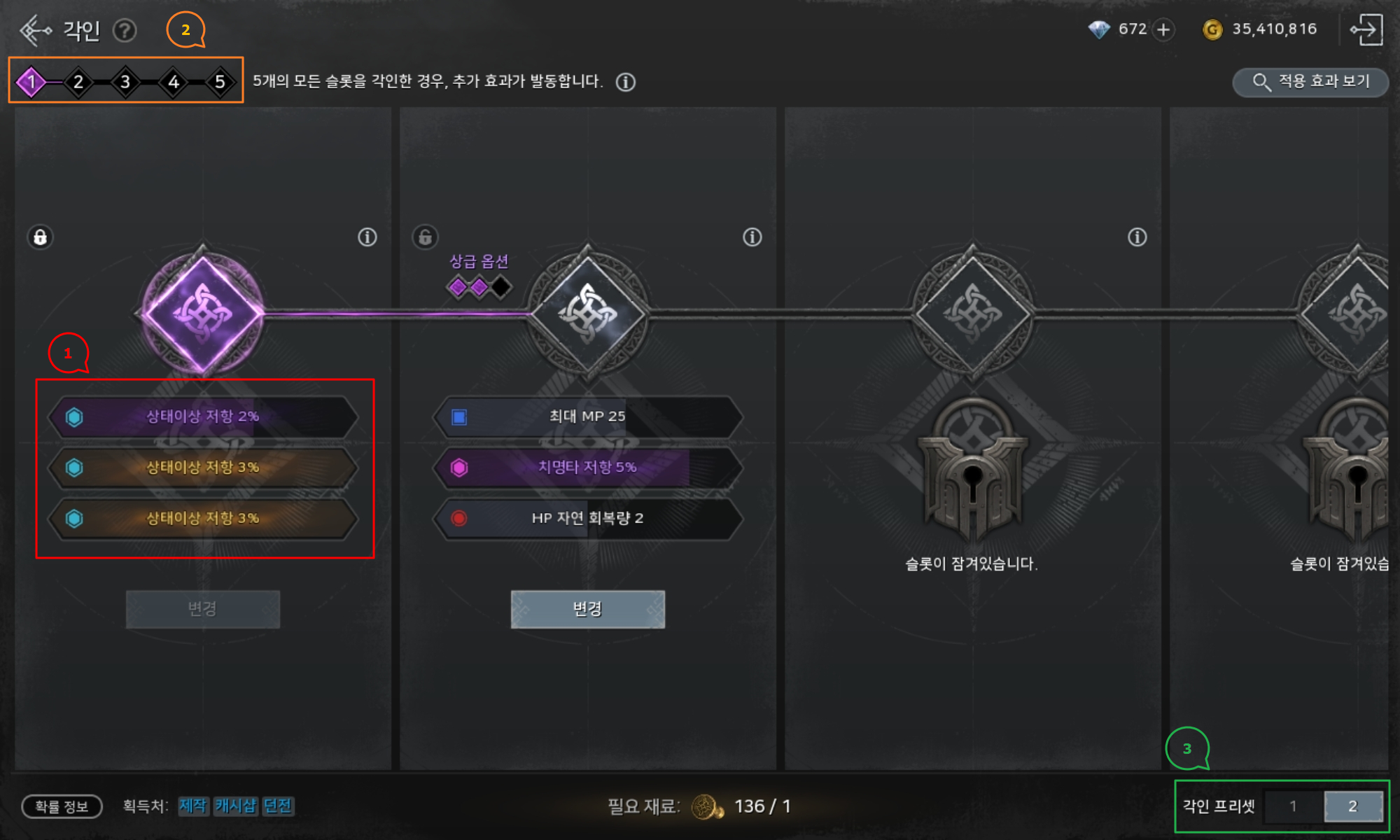Open 확률 정보 button

point(62,806)
